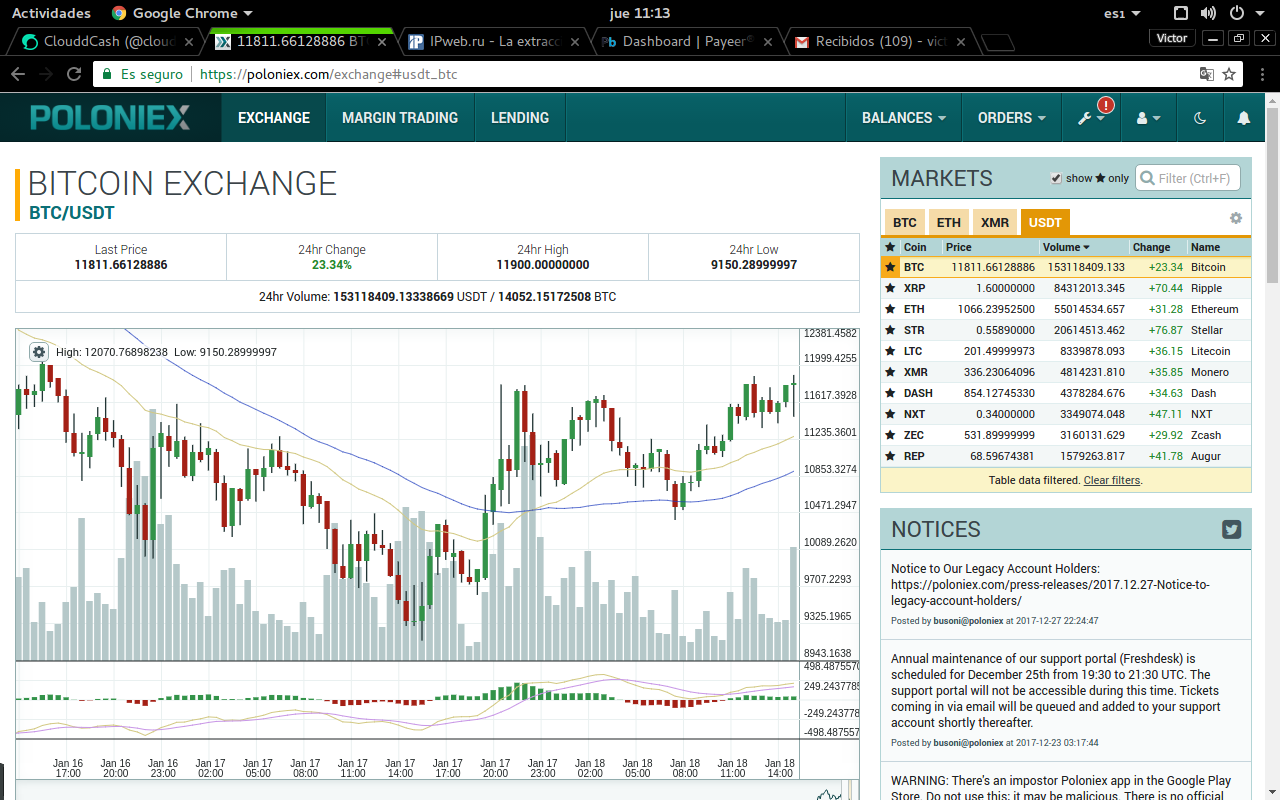Screen dimensions: 1280x800
Task: Open the chart settings gear icon
Action: pos(38,352)
